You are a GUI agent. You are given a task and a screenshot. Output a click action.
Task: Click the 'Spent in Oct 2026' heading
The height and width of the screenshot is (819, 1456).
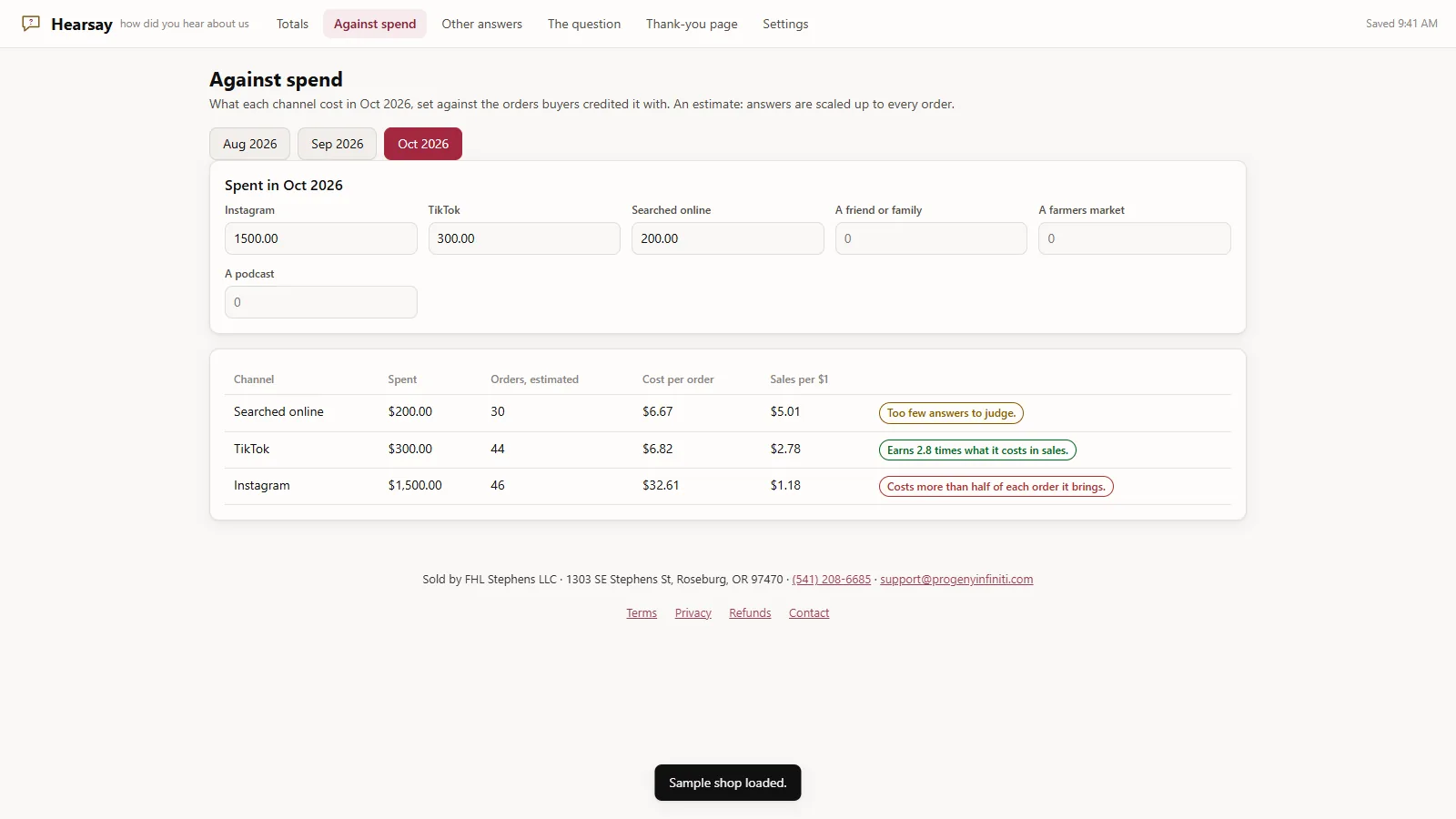click(x=284, y=186)
